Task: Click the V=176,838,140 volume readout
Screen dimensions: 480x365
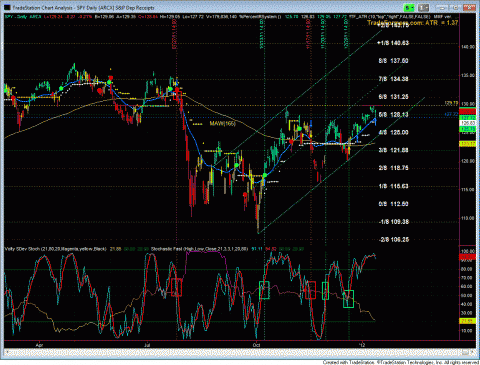Action: [221, 16]
